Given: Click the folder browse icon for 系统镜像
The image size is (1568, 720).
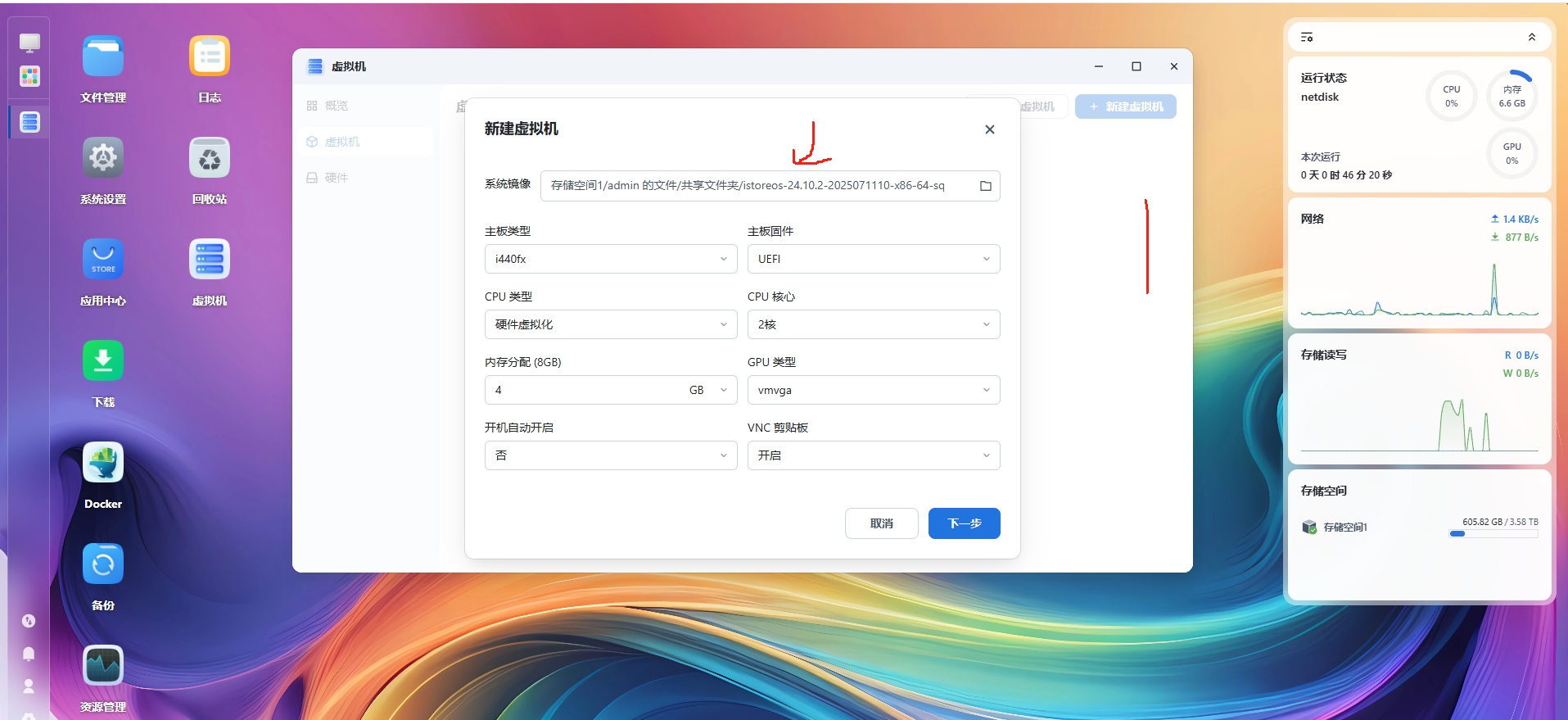Looking at the screenshot, I should (985, 186).
